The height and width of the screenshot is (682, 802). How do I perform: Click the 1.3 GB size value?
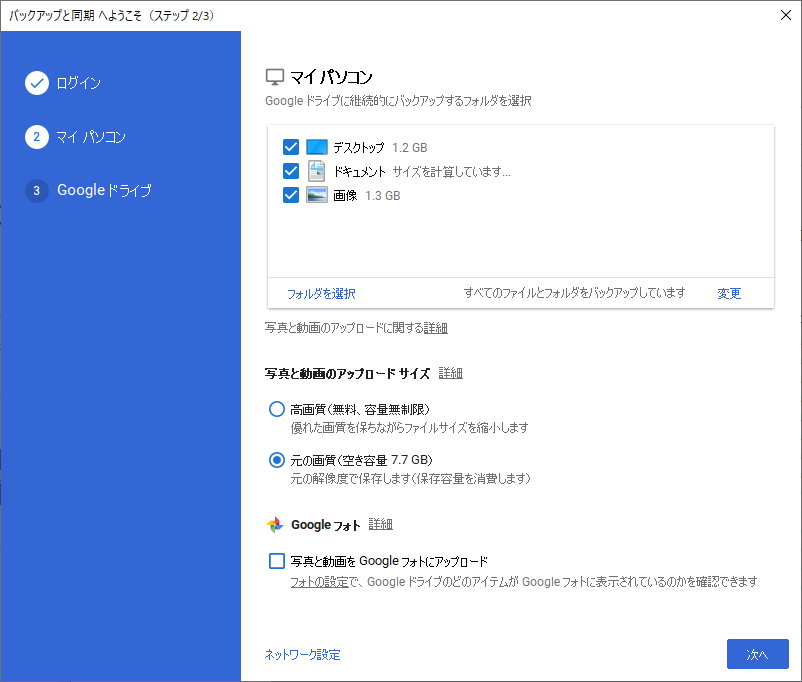coord(383,195)
